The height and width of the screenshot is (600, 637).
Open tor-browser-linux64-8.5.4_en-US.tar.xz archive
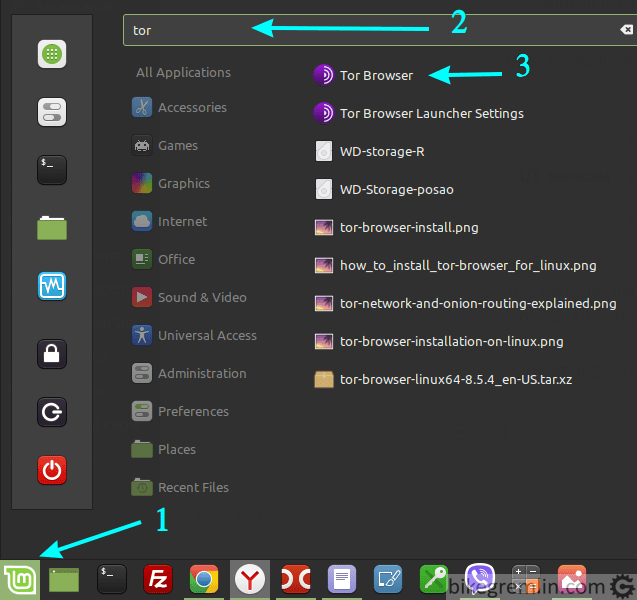click(x=444, y=379)
